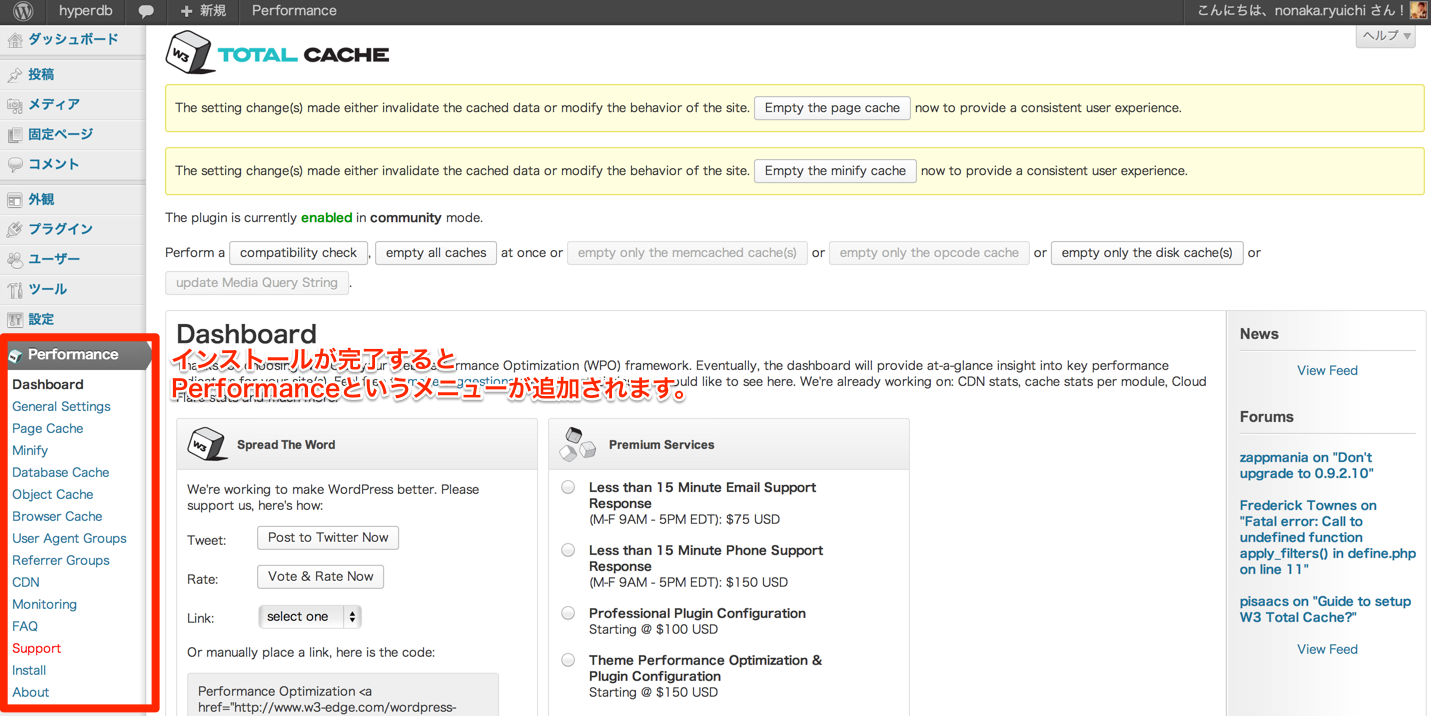Select the メディア sidebar icon
1431x716 pixels.
pyautogui.click(x=14, y=104)
